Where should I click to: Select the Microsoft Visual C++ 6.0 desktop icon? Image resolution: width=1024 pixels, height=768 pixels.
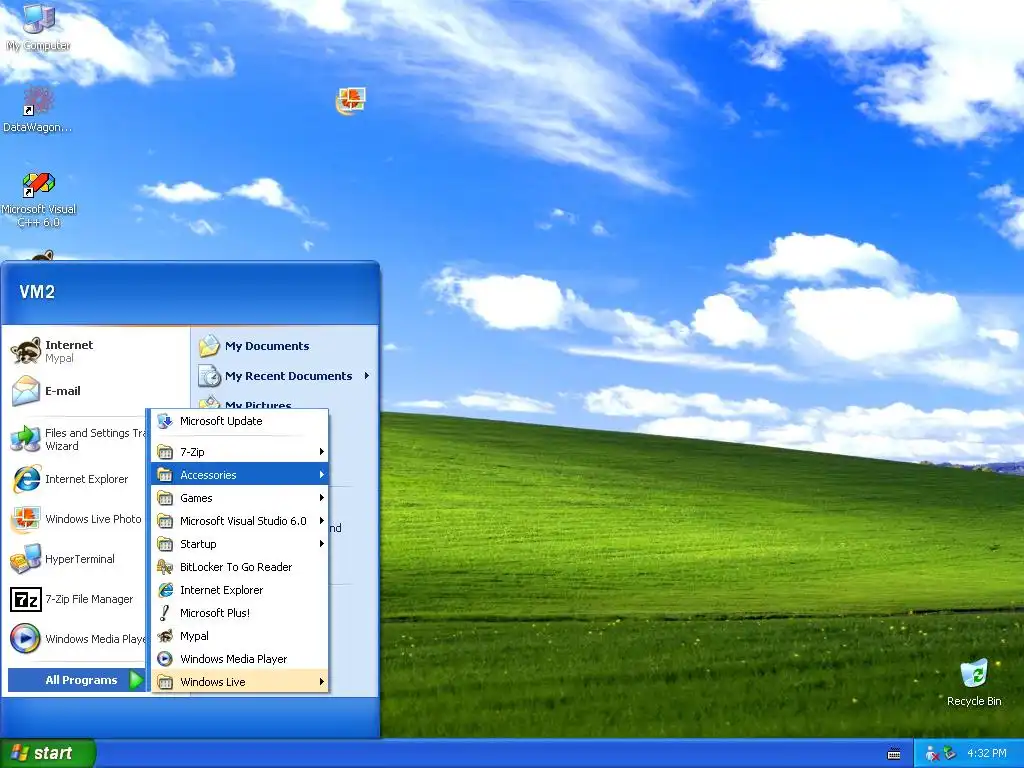tap(39, 184)
